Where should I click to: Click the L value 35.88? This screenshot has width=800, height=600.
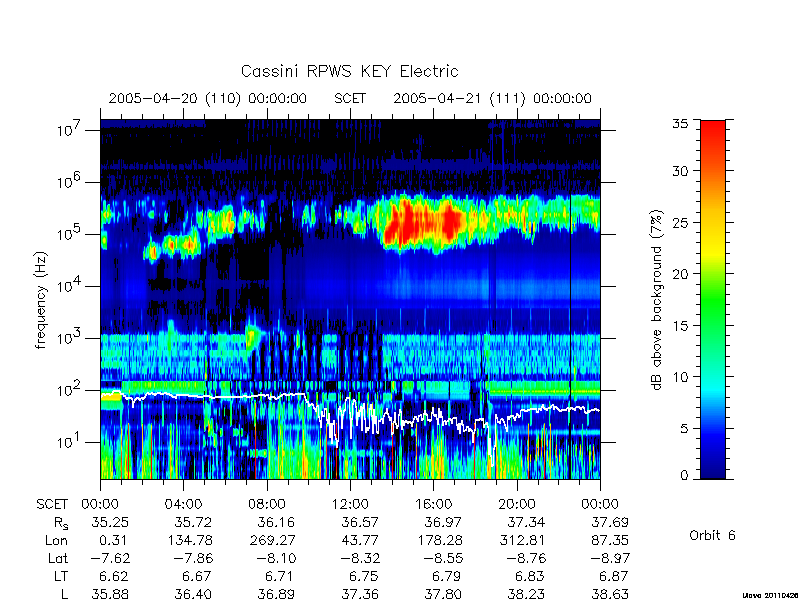tap(110, 594)
